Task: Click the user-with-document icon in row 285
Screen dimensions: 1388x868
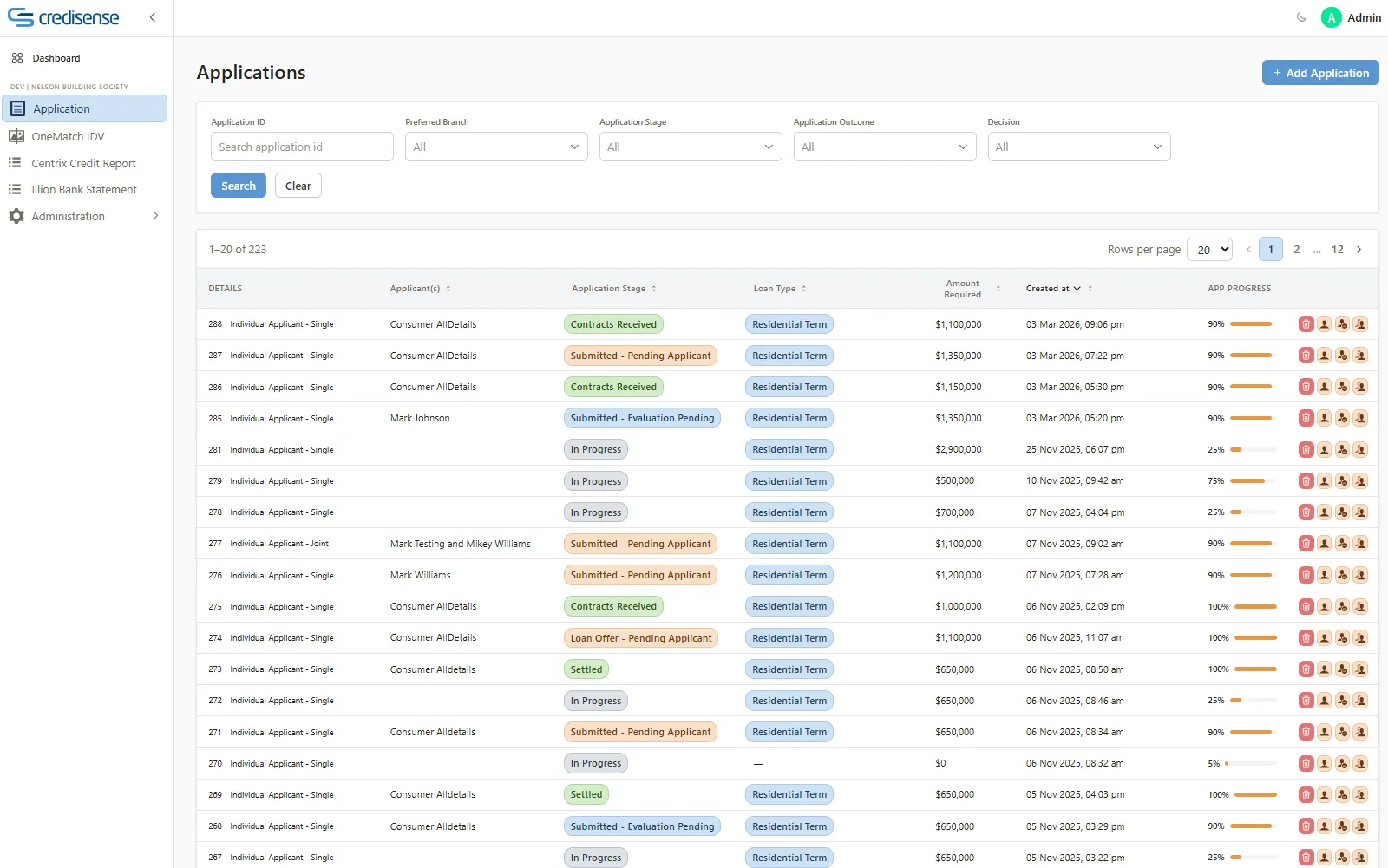Action: (1360, 418)
